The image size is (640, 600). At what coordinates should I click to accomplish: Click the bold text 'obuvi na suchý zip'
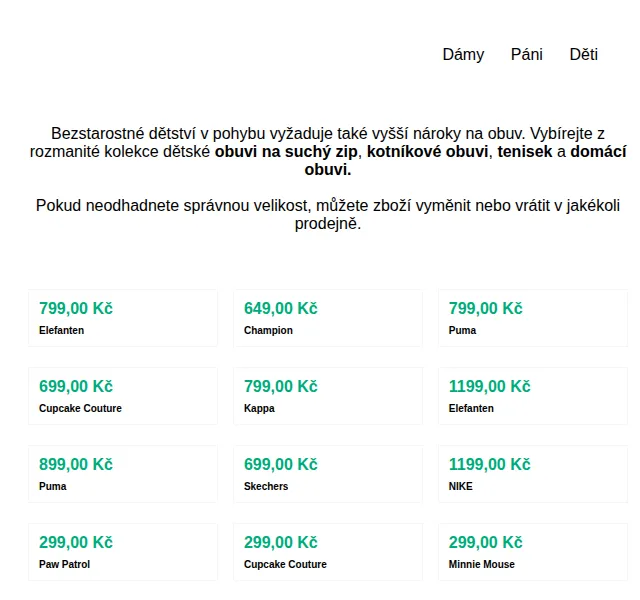tap(286, 152)
